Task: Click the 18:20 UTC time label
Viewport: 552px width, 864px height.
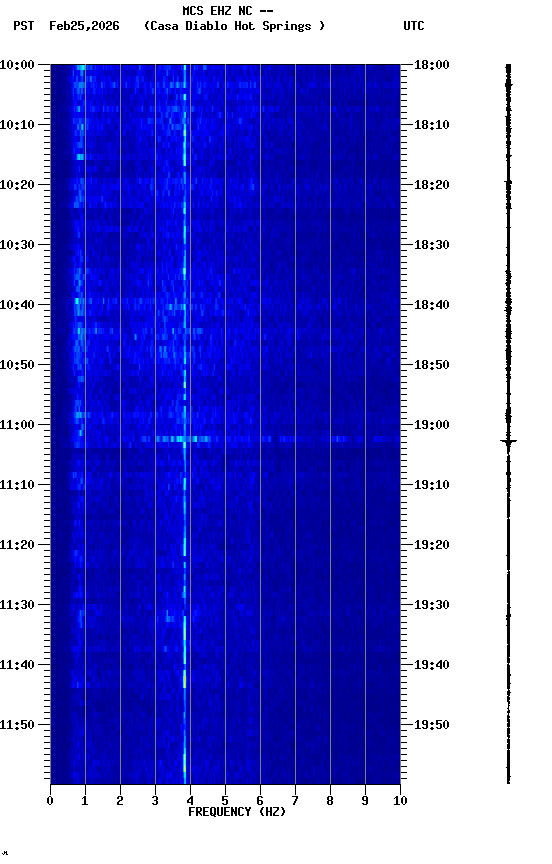Action: click(x=432, y=185)
